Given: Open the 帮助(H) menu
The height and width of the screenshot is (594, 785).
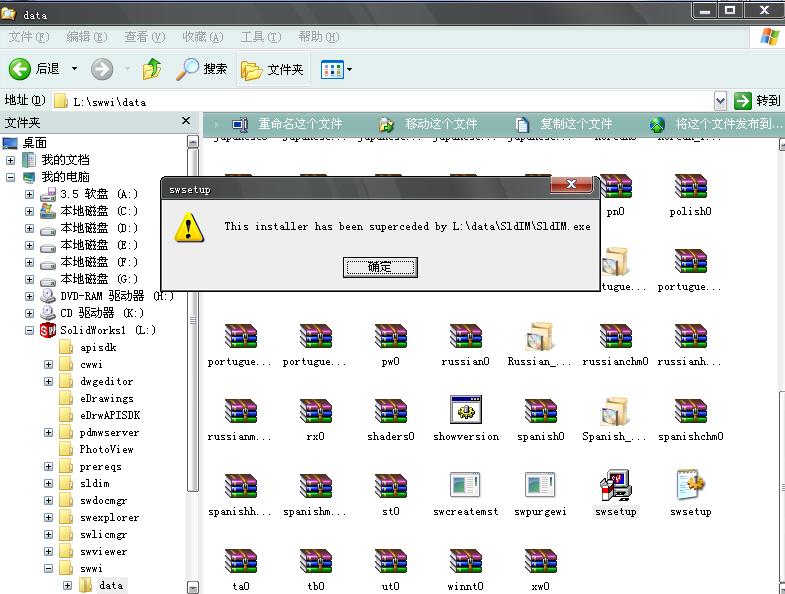Looking at the screenshot, I should click(x=319, y=37).
